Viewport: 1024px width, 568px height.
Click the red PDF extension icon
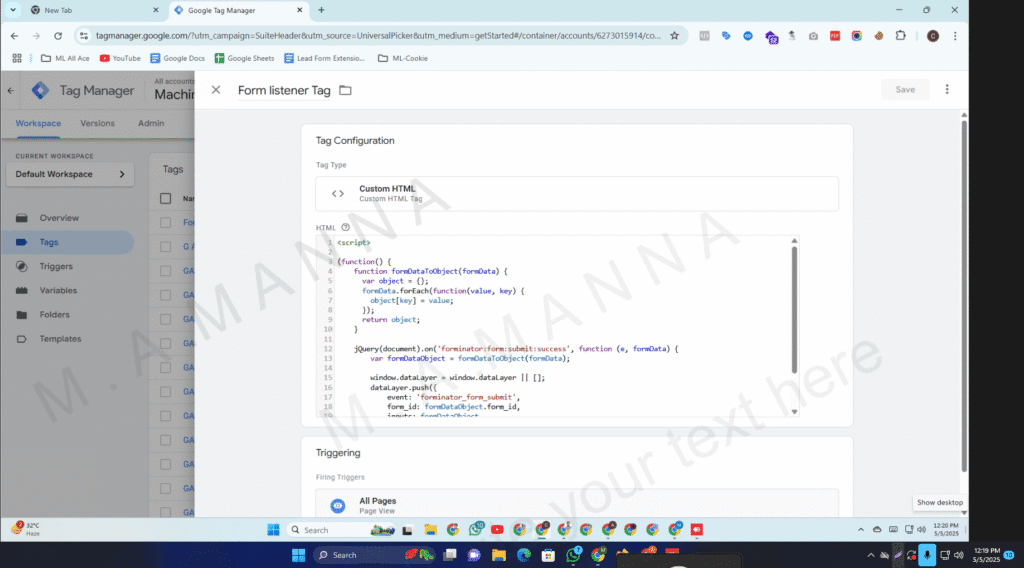tap(835, 36)
